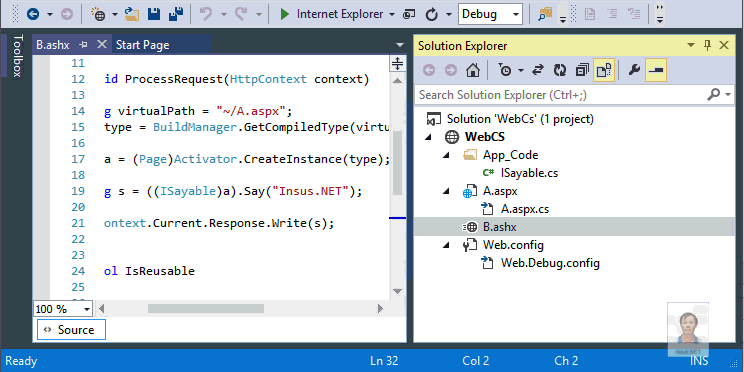The width and height of the screenshot is (744, 372).
Task: Open the 100 % zoom dropdown
Action: coord(63,309)
